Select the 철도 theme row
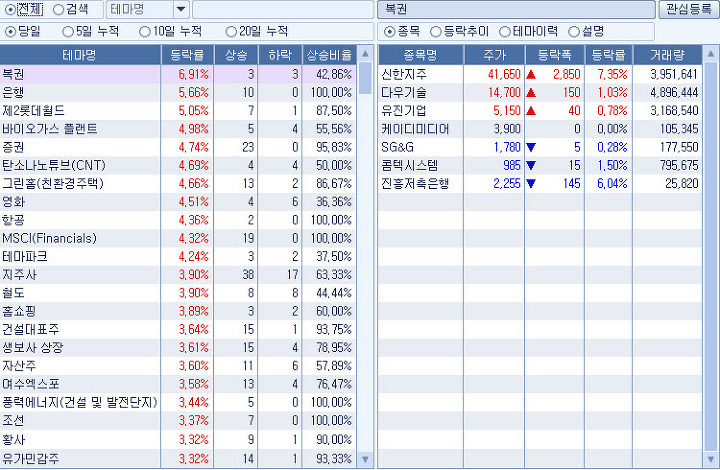The height and width of the screenshot is (470, 720). [178, 293]
